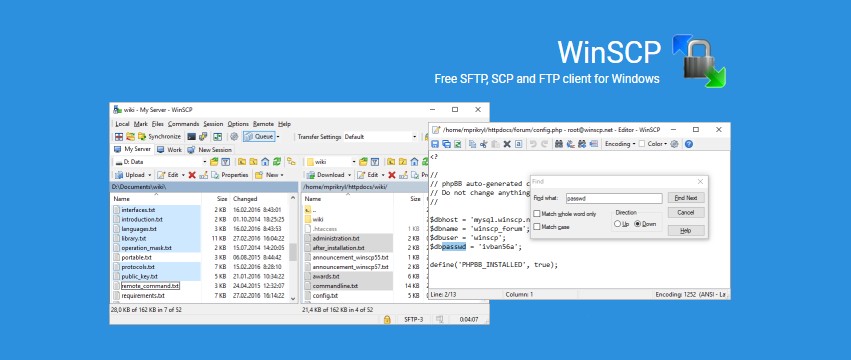Open the Remote menu
851x360 pixels.
coord(263,124)
